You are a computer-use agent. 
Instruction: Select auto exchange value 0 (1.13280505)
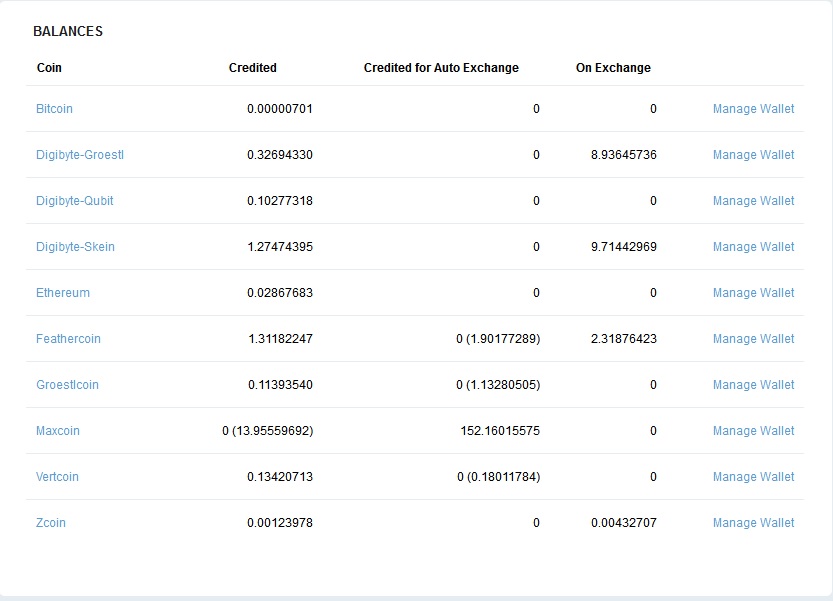click(x=498, y=385)
